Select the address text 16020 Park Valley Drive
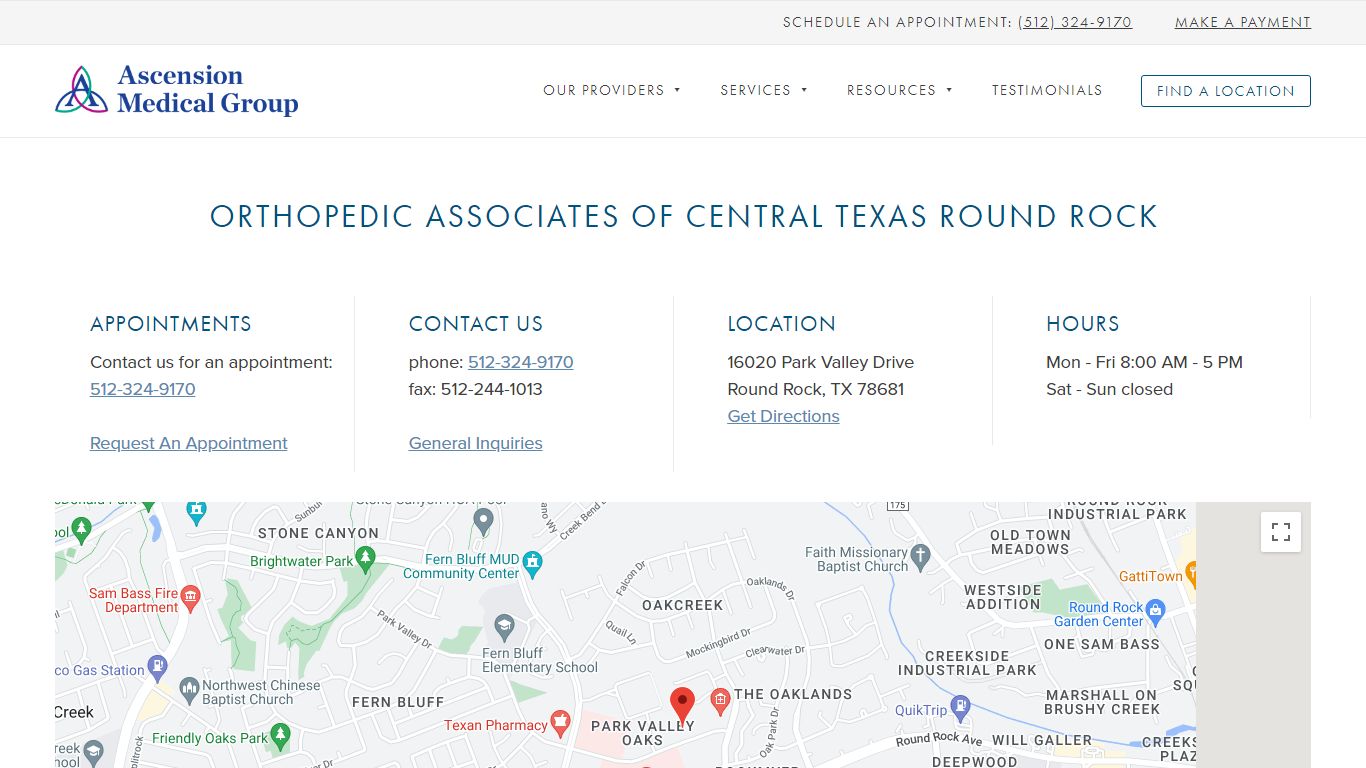Viewport: 1366px width, 768px height. tap(821, 362)
